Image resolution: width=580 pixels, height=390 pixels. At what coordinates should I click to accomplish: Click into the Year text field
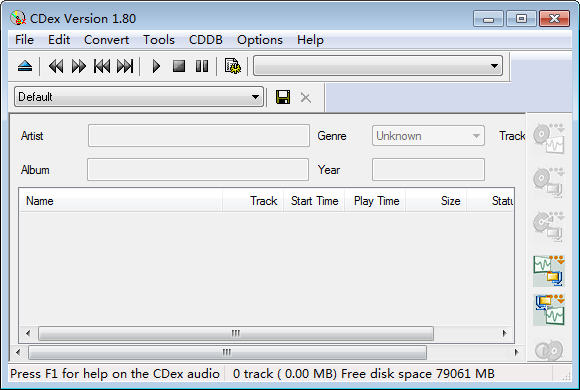[x=428, y=169]
